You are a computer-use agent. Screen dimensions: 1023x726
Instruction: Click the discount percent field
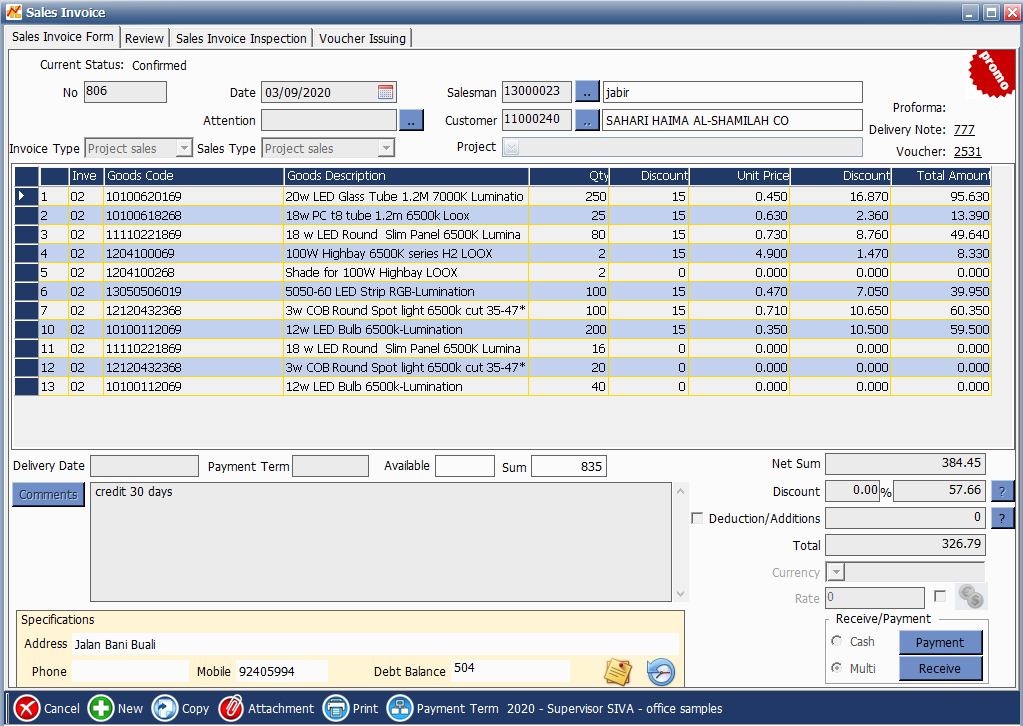[853, 491]
